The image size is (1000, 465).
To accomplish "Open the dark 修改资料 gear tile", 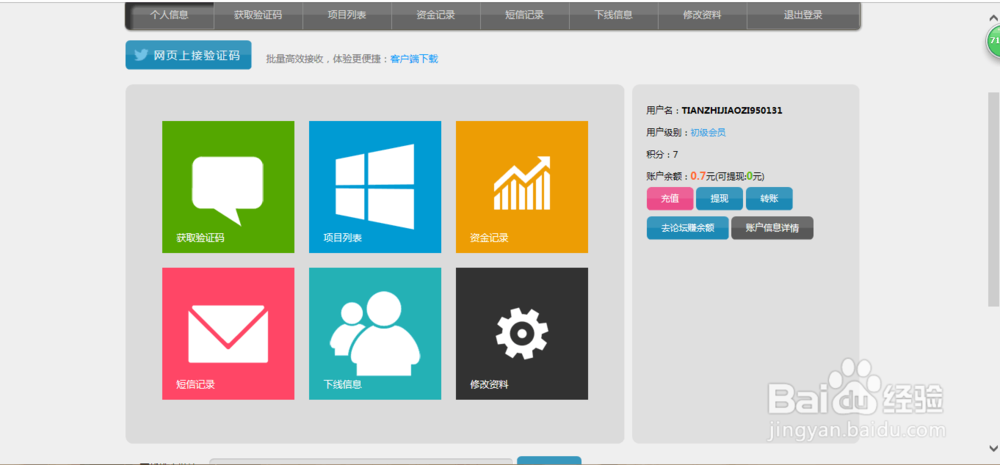I will point(522,334).
